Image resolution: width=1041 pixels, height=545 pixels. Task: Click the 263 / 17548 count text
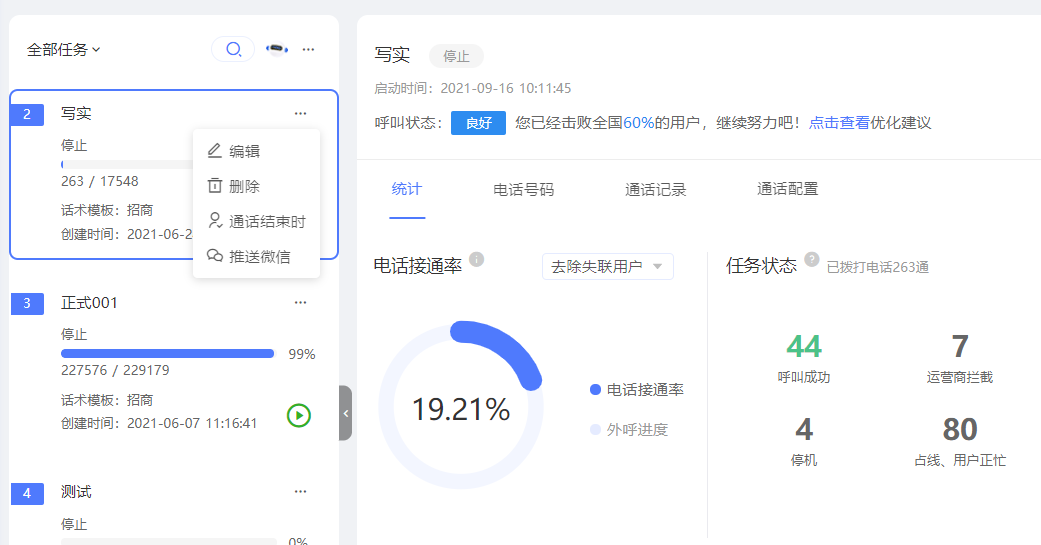pyautogui.click(x=100, y=181)
